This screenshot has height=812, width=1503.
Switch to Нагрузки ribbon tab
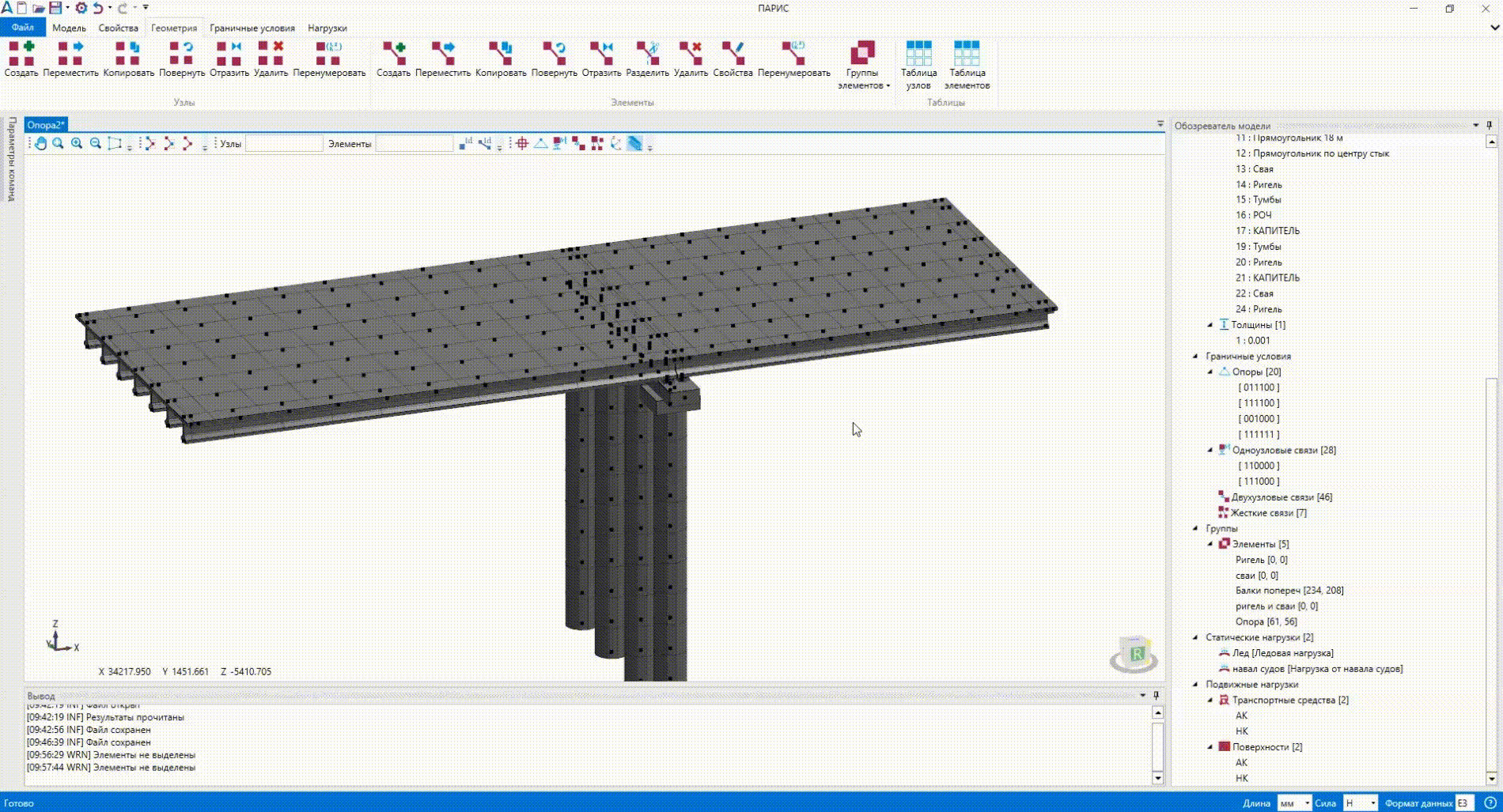tap(327, 28)
